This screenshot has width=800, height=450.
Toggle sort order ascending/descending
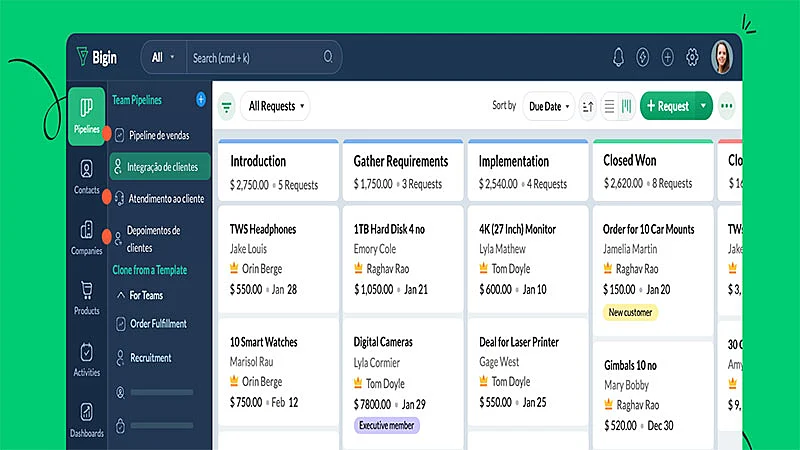point(587,106)
